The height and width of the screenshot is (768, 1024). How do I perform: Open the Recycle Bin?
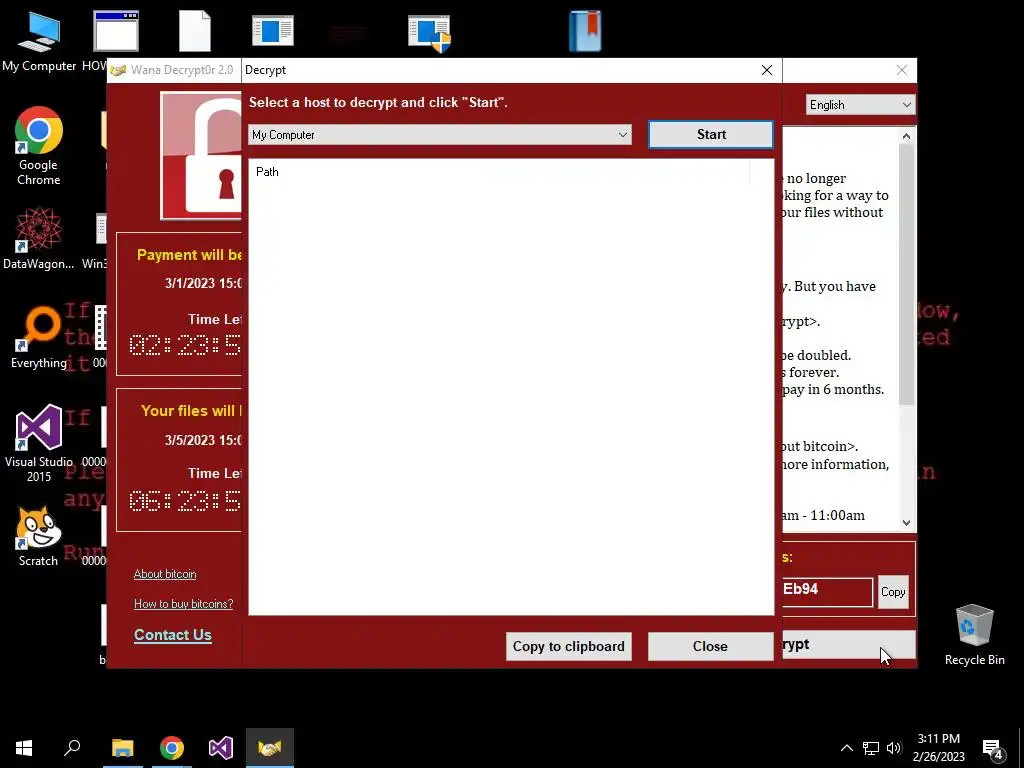click(974, 635)
